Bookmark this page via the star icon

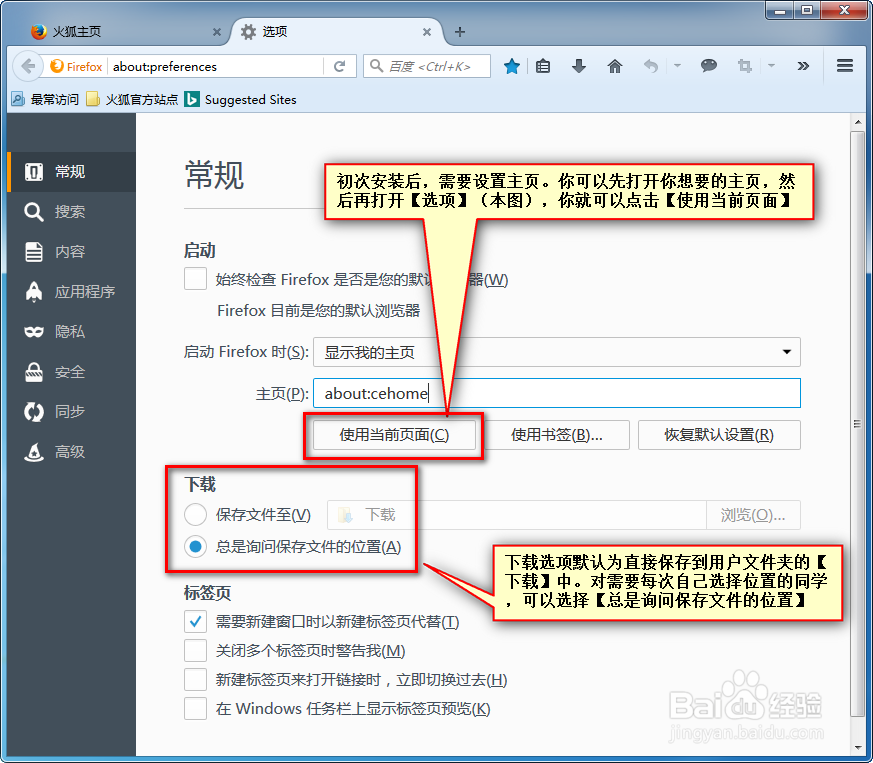[x=511, y=65]
